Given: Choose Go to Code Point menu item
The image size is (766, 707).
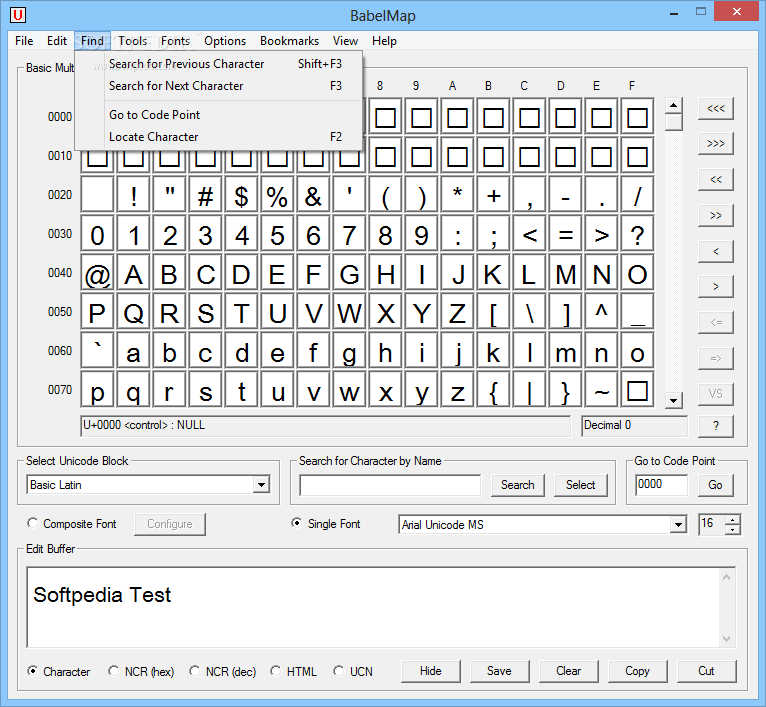Looking at the screenshot, I should (218, 115).
